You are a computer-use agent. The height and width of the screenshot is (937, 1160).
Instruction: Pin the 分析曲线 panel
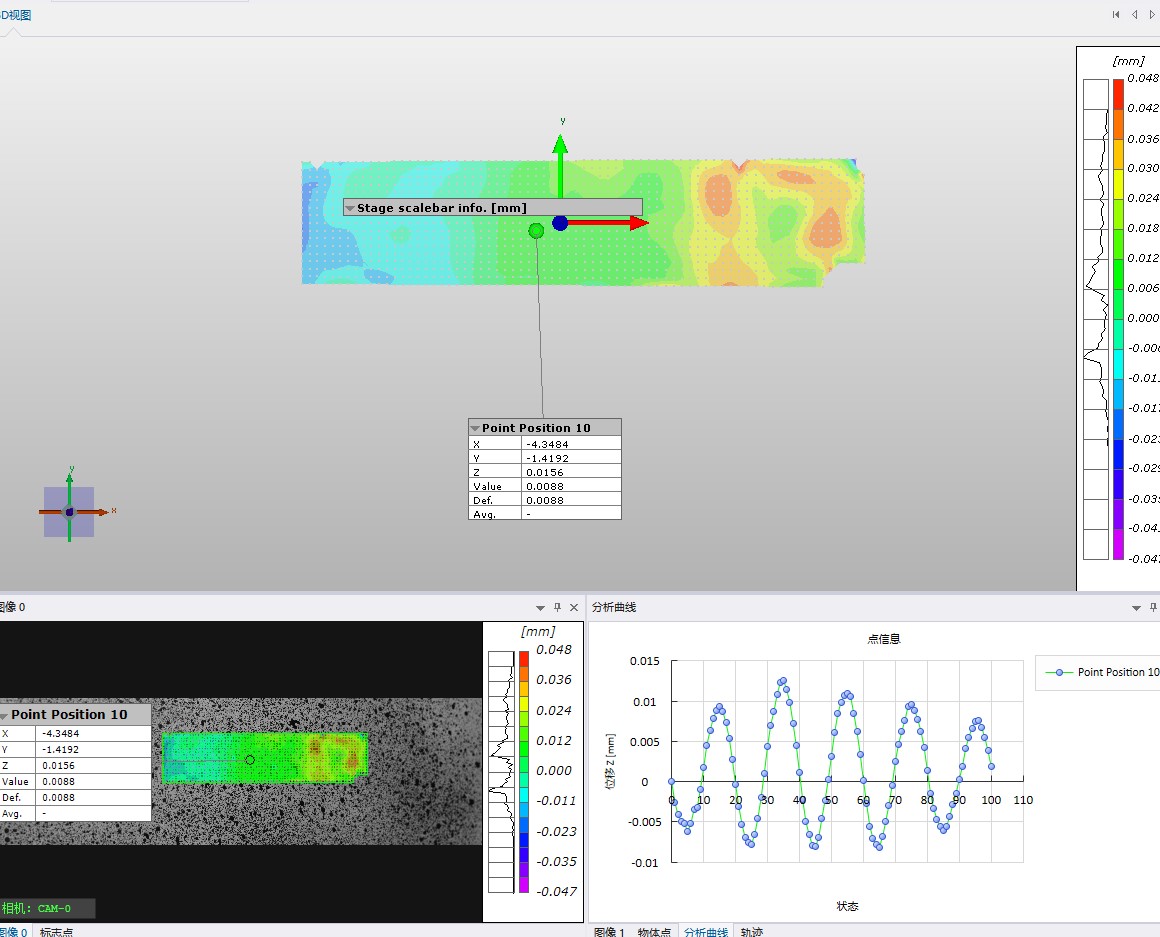tap(1152, 607)
